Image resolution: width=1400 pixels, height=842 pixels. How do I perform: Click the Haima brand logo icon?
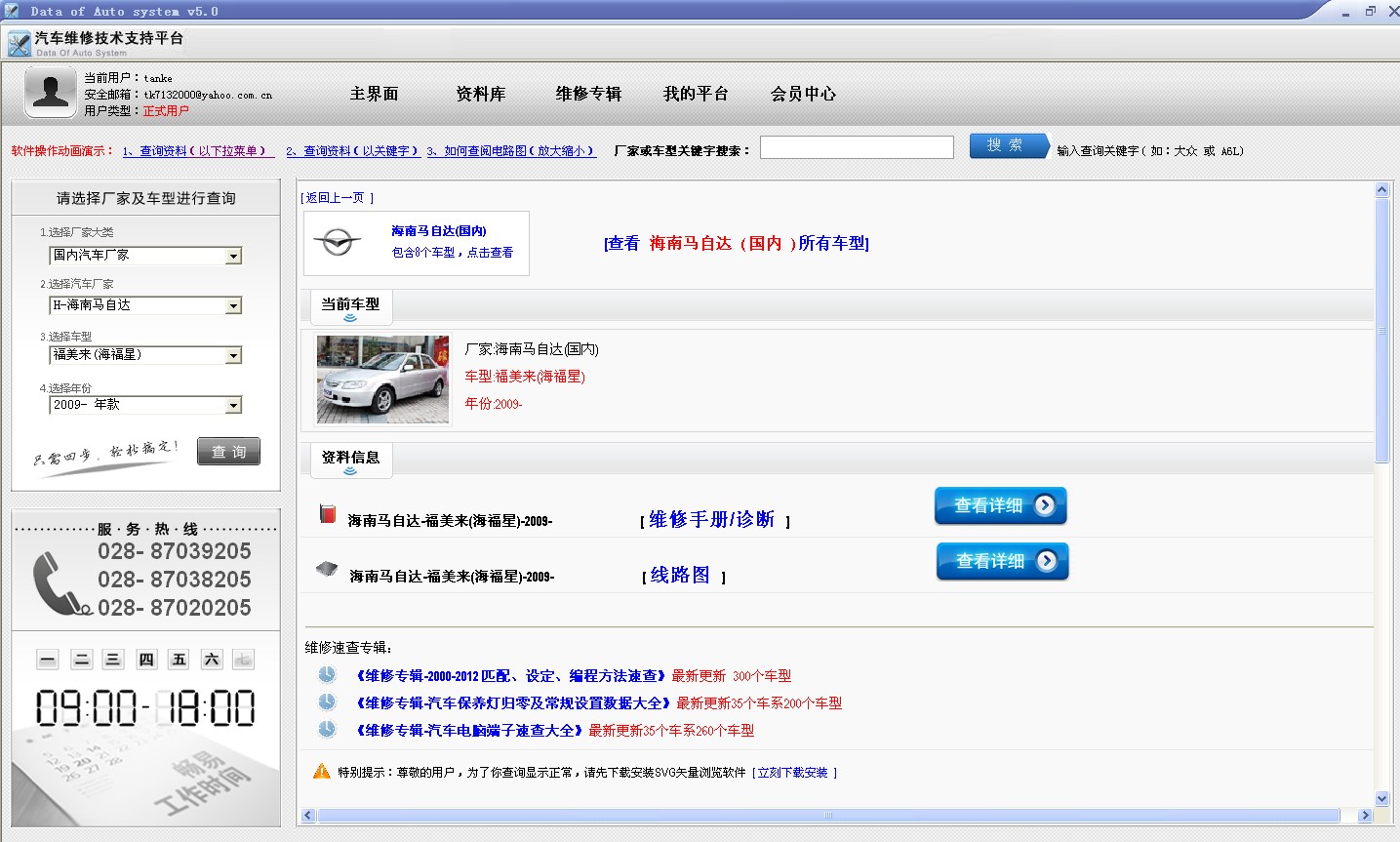(x=338, y=242)
